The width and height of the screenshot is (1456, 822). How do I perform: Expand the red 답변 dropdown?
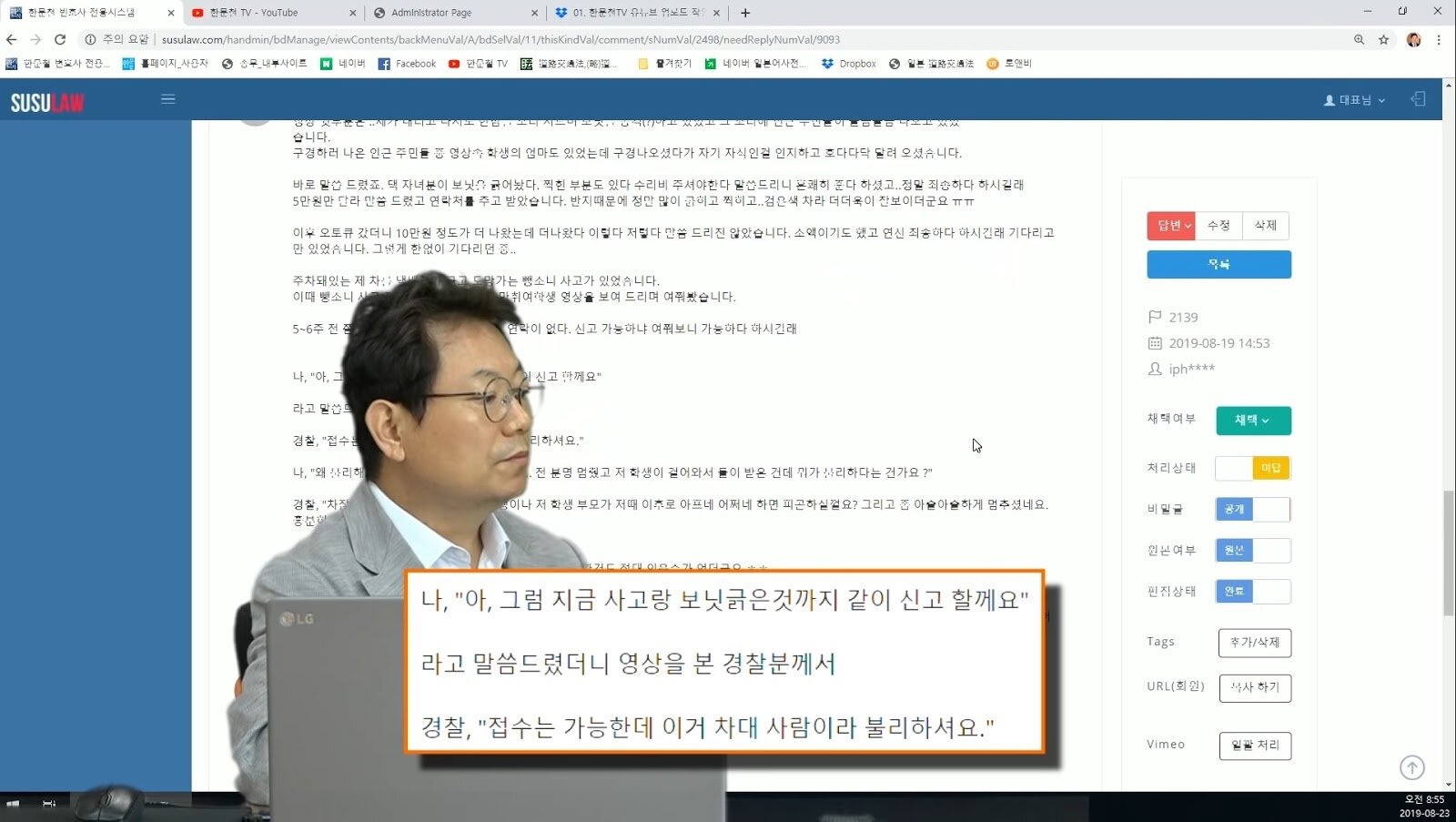[x=1171, y=225]
